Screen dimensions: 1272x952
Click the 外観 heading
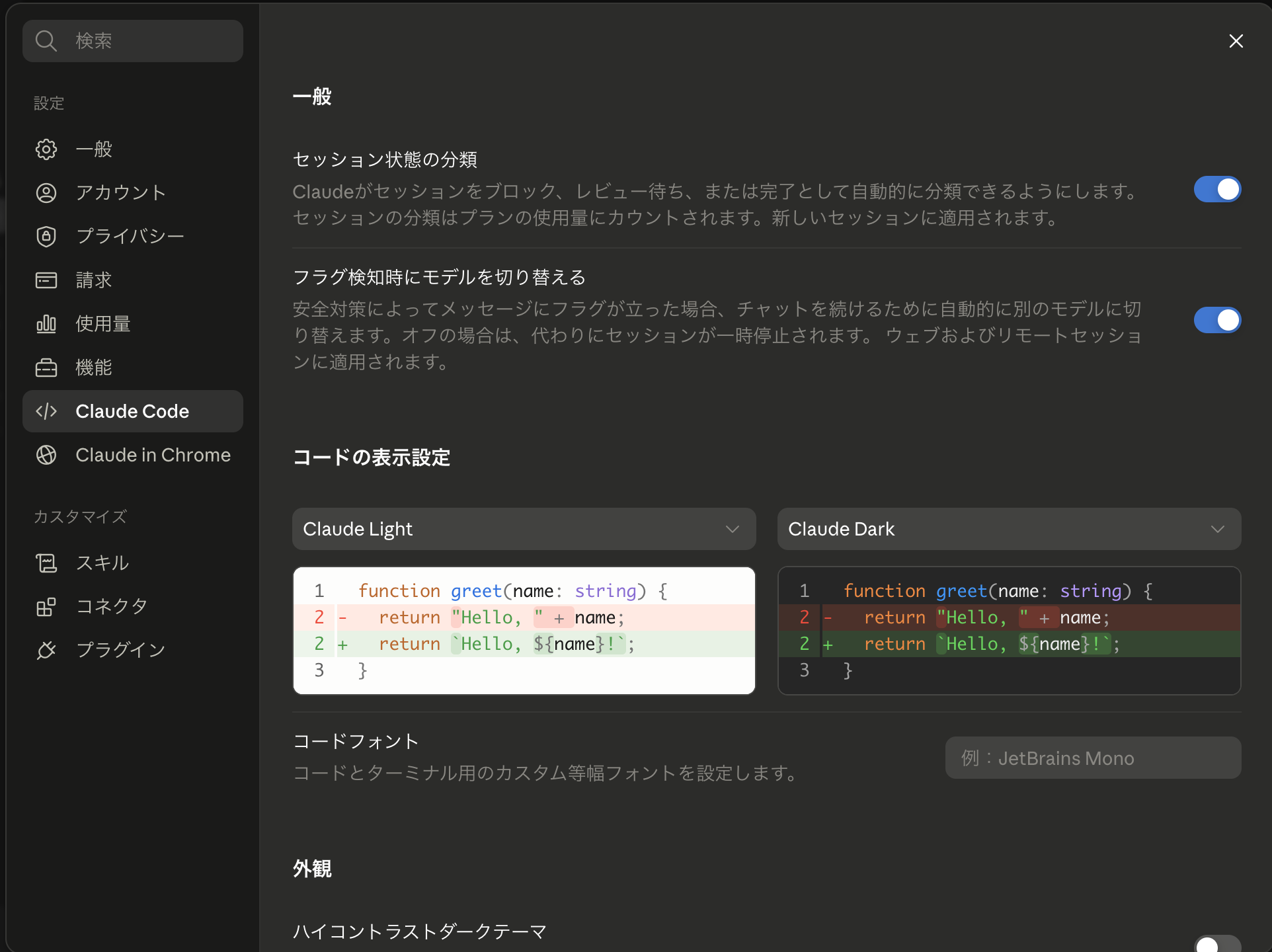(312, 869)
